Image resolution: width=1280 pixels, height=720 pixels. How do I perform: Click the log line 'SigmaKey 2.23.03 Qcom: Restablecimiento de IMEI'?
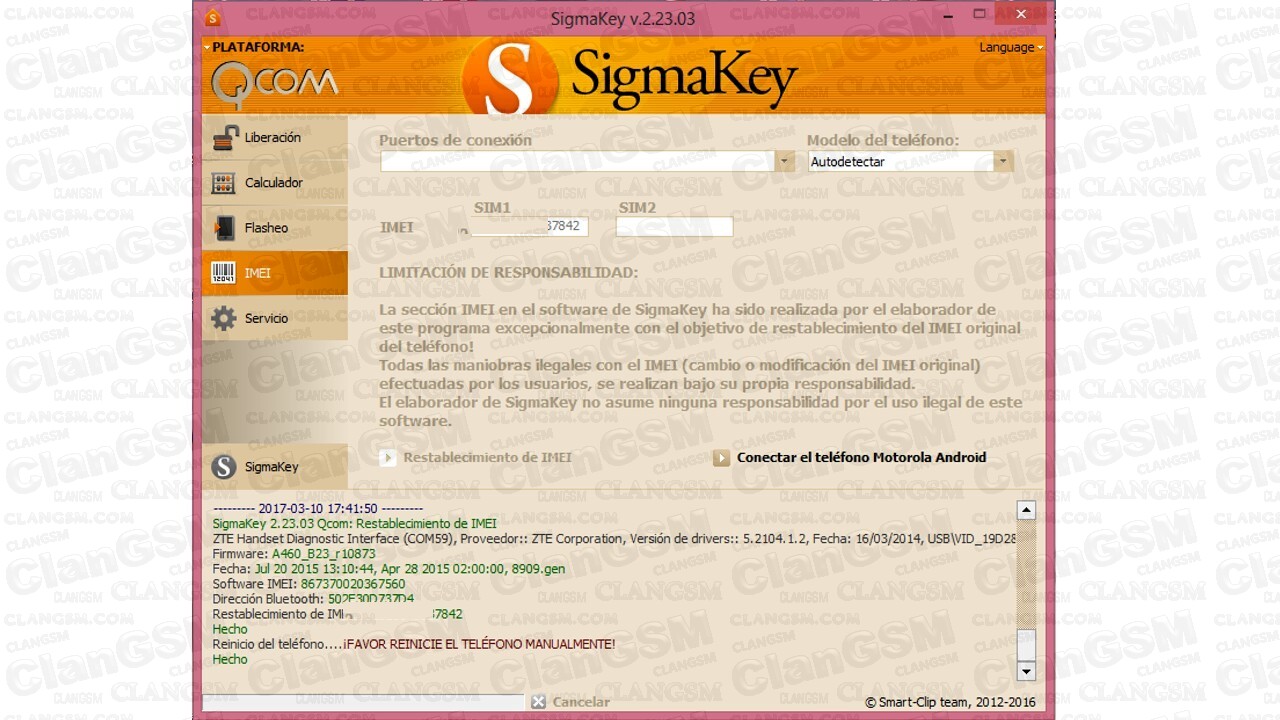click(354, 524)
